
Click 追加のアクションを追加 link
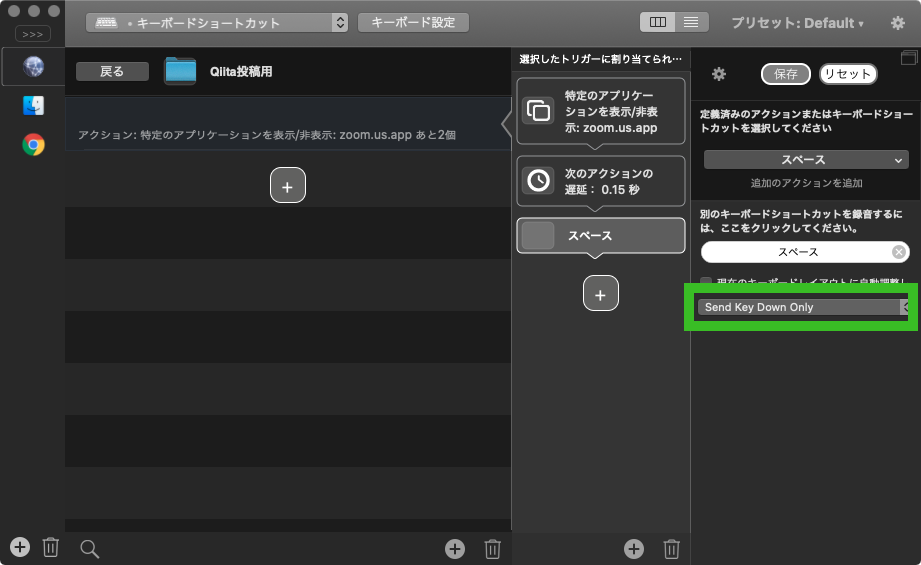[806, 183]
